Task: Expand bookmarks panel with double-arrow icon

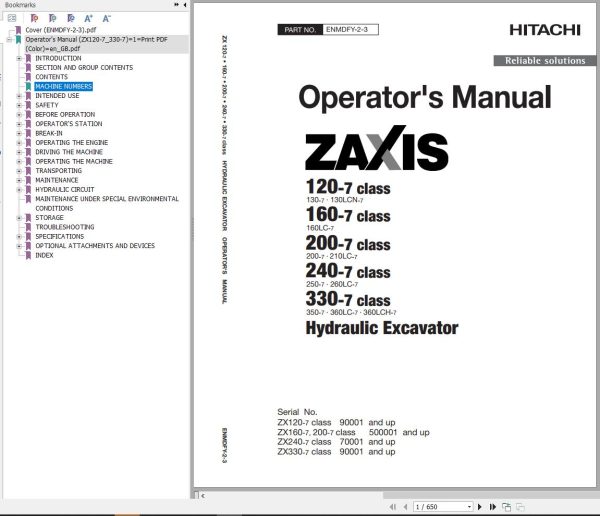Action: pyautogui.click(x=176, y=5)
